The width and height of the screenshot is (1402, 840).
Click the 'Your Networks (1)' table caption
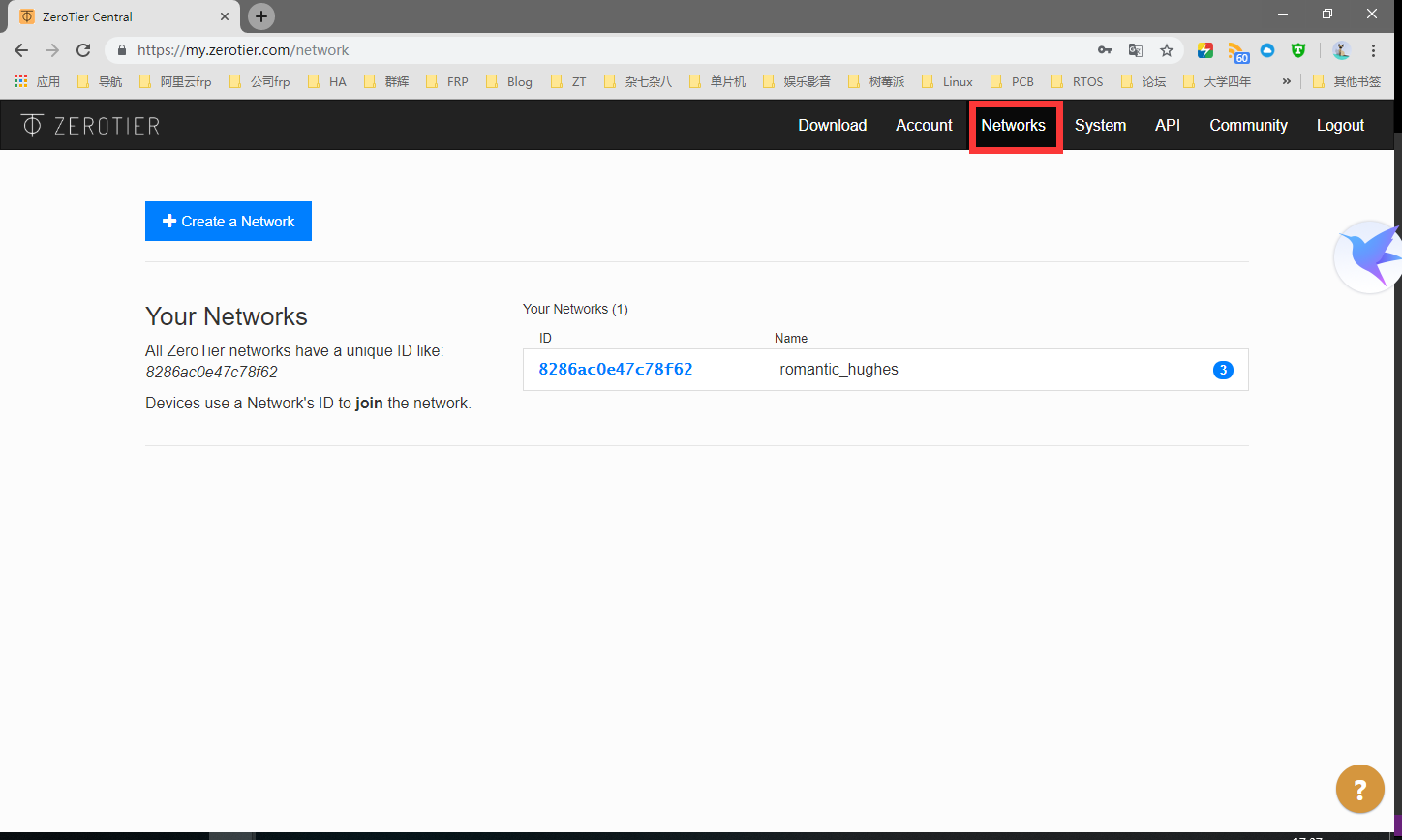[575, 309]
